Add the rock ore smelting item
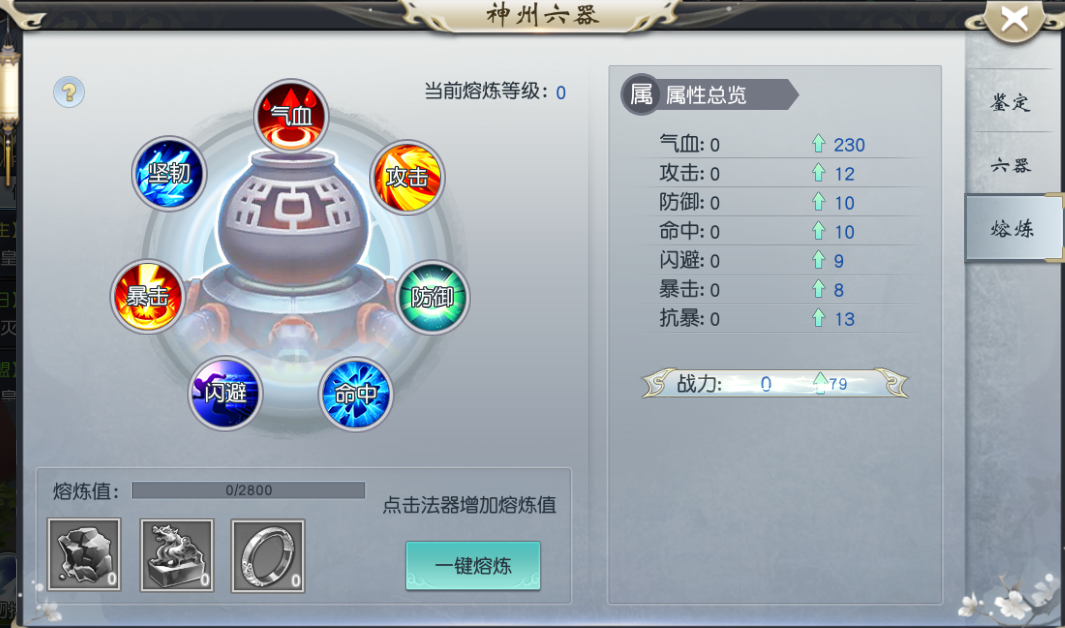This screenshot has height=628, width=1065. [84, 554]
